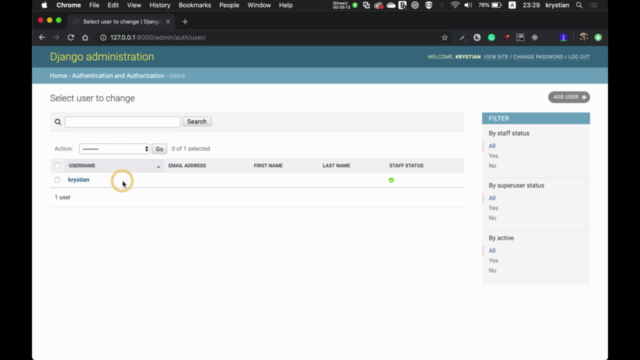Open the View menu

point(134,5)
